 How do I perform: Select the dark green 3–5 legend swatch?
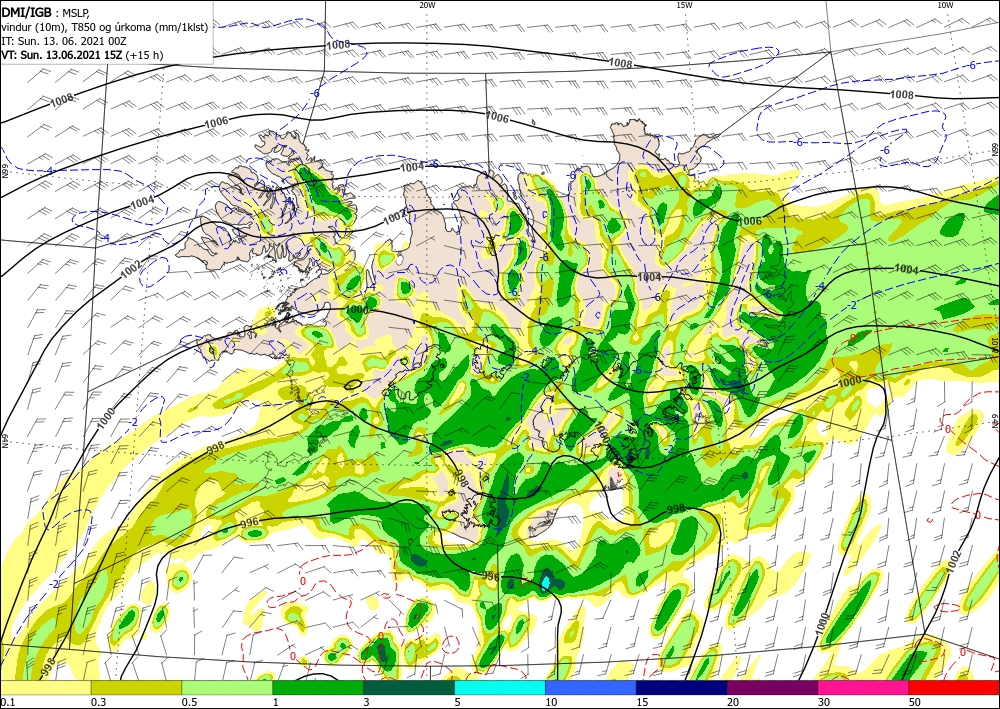coord(409,687)
